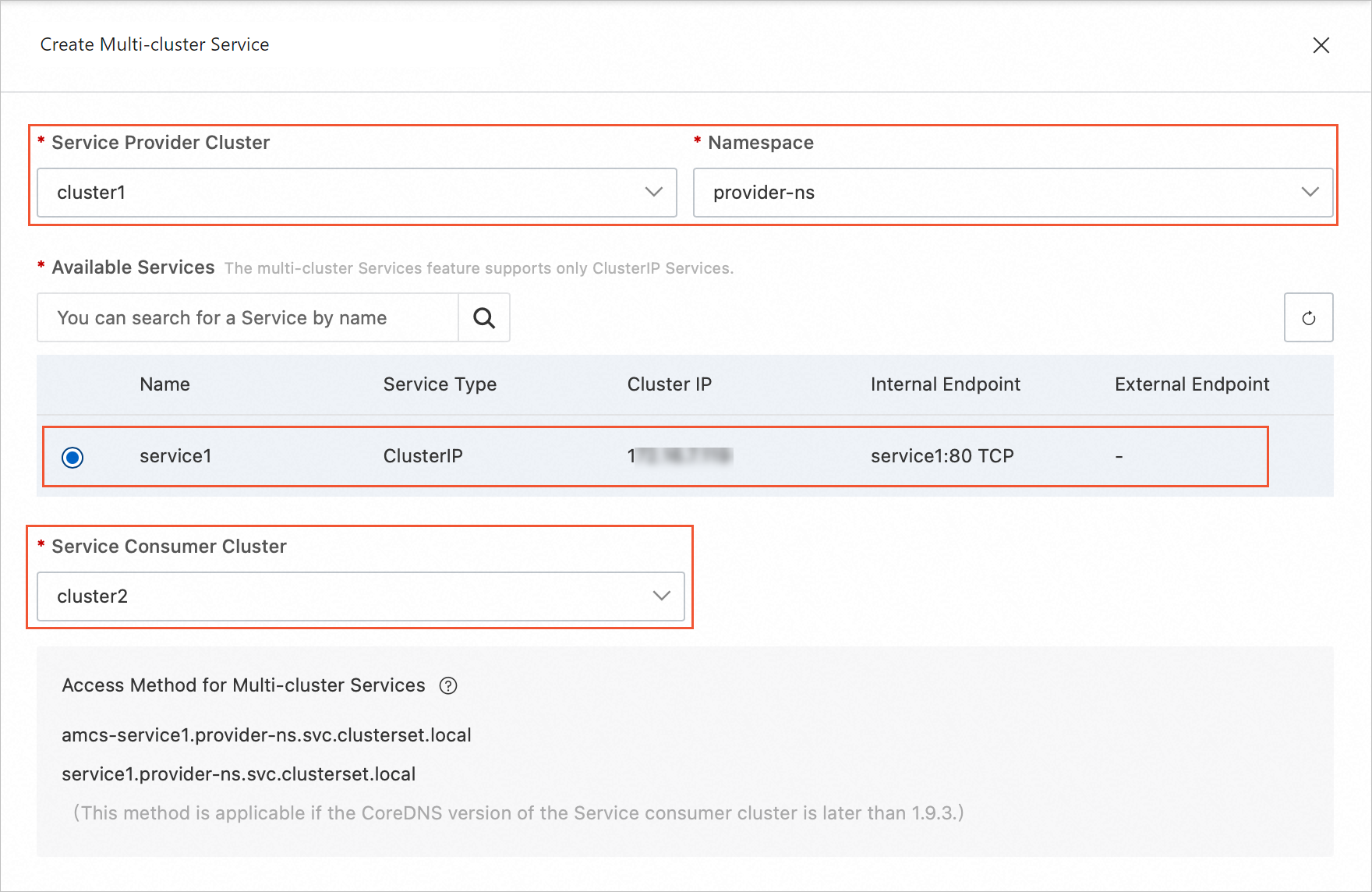
Task: Click the service1.provider-ns.svc.clusterset.local address
Action: point(239,774)
